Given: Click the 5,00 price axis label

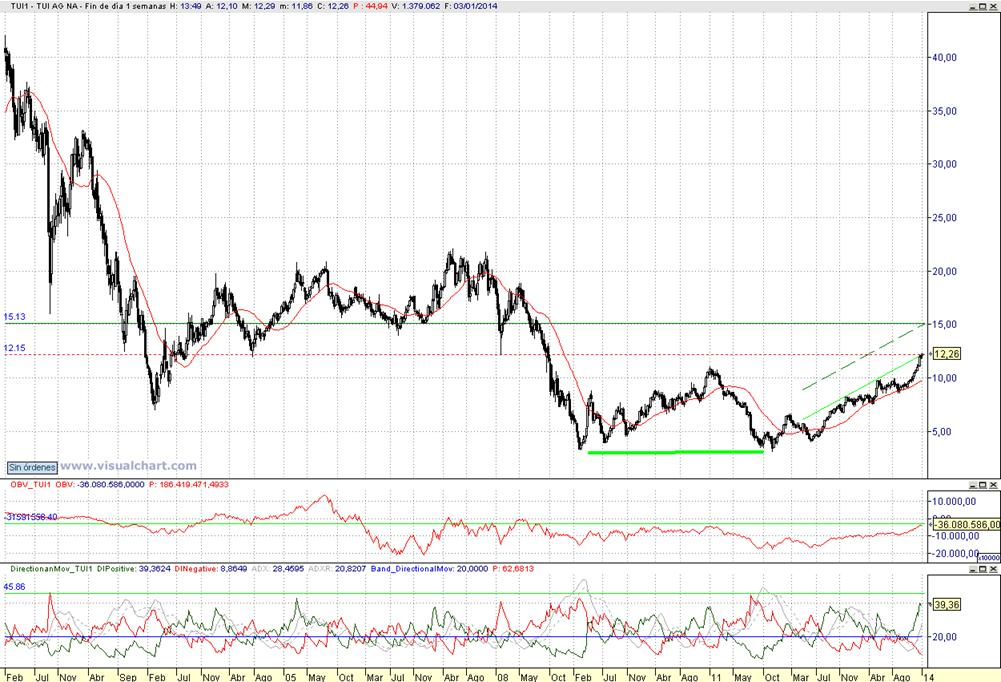Looking at the screenshot, I should [x=942, y=432].
